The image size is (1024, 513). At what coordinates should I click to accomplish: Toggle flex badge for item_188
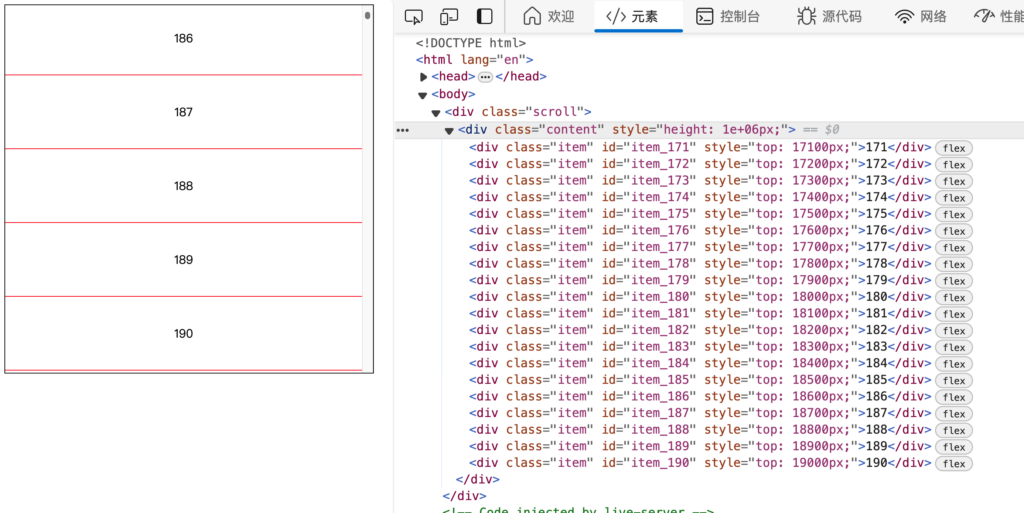coord(953,430)
